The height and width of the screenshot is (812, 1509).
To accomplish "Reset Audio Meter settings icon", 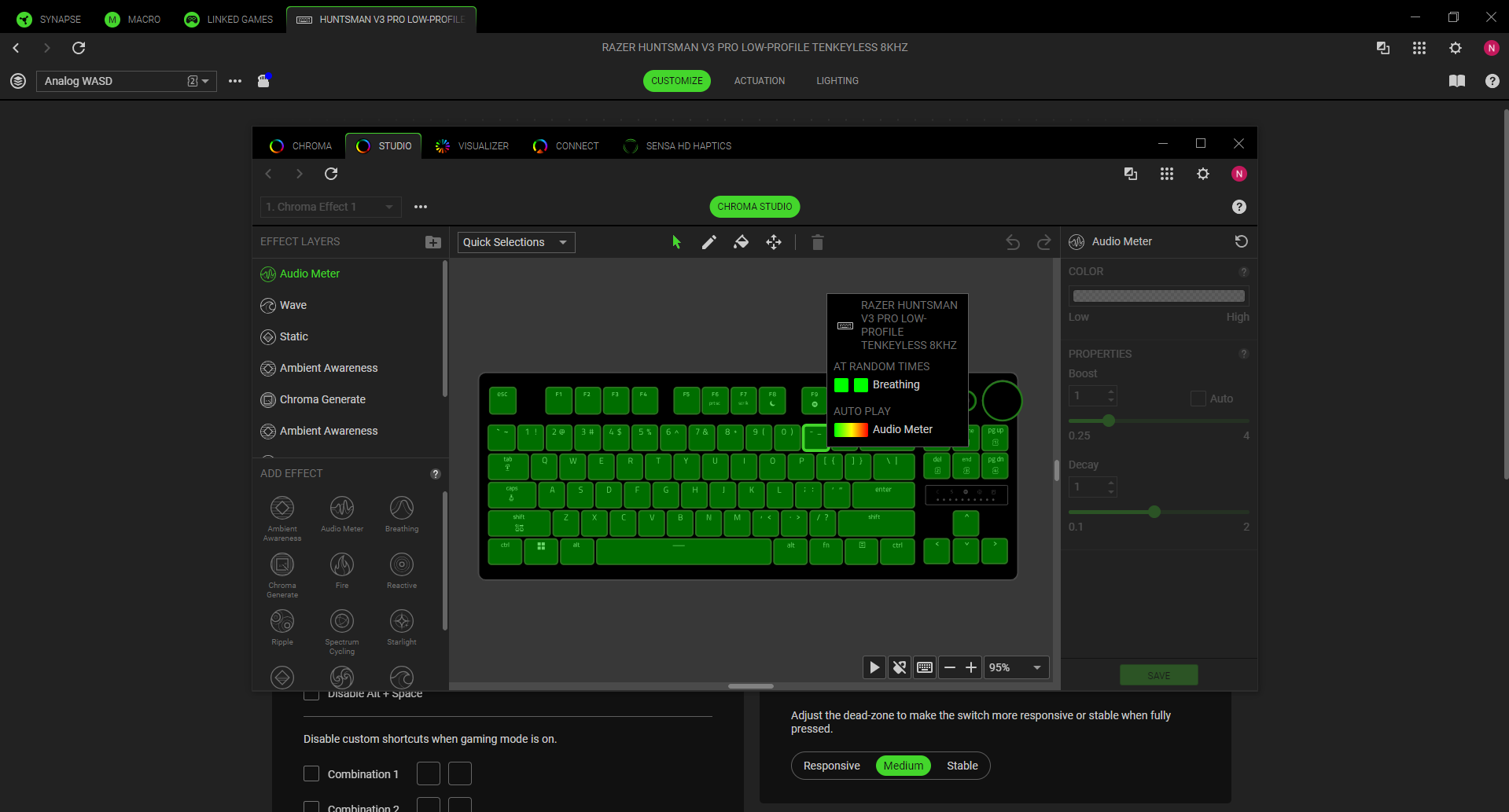I will click(1242, 241).
